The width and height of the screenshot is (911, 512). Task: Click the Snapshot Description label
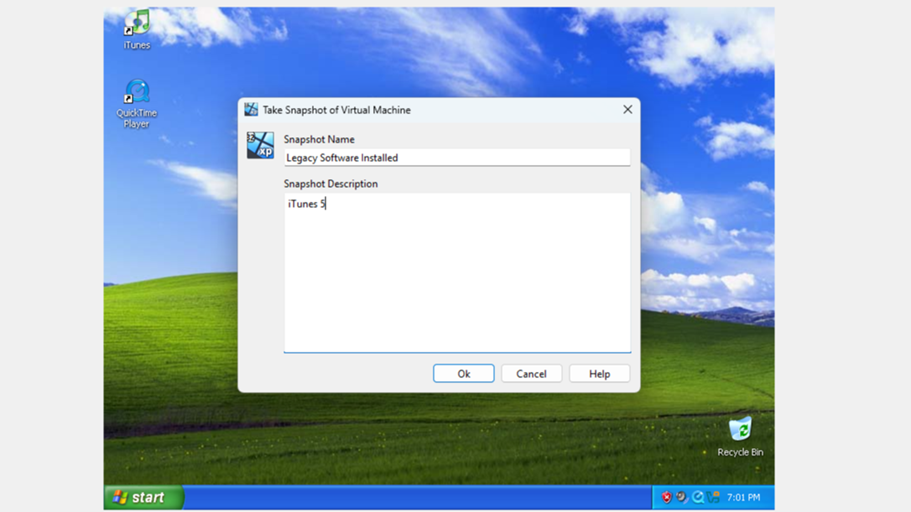pyautogui.click(x=330, y=184)
